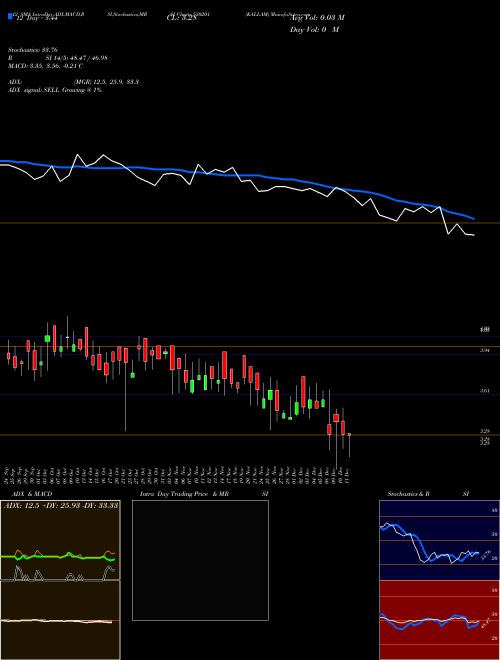The width and height of the screenshot is (500, 660).
Task: Click the 3.28 price axis label at orange line
Action: (x=485, y=431)
